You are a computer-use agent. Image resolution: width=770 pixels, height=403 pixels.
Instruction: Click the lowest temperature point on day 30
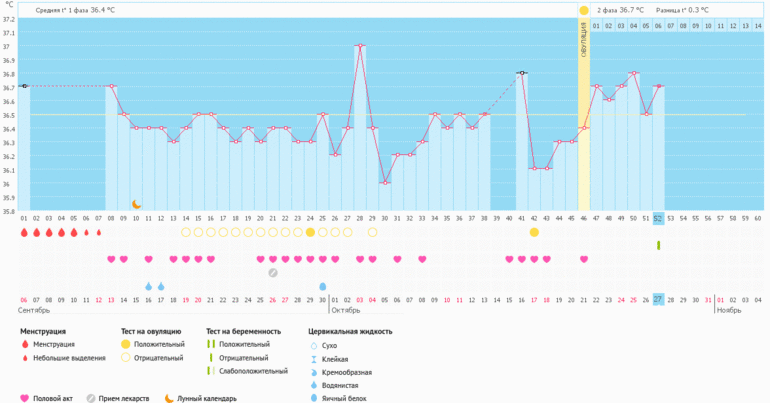point(385,182)
